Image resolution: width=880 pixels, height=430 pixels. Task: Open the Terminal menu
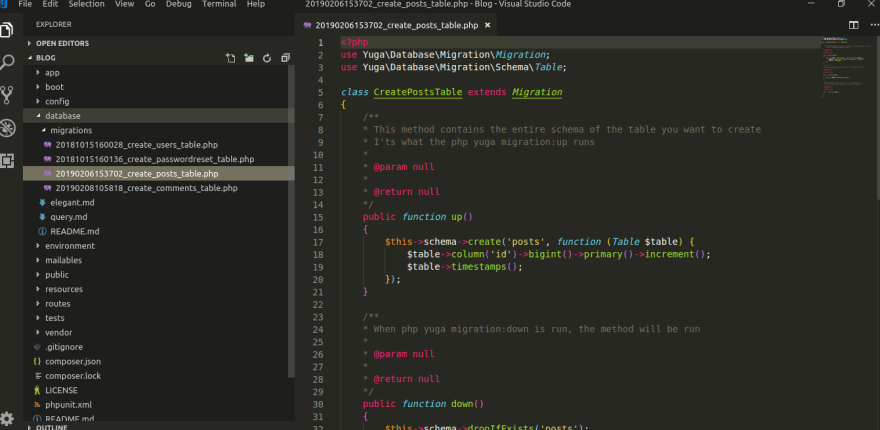click(x=219, y=4)
